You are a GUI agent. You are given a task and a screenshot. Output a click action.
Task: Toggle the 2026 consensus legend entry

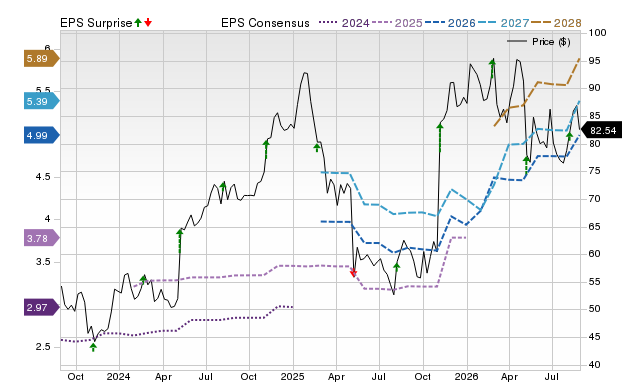tap(450, 23)
